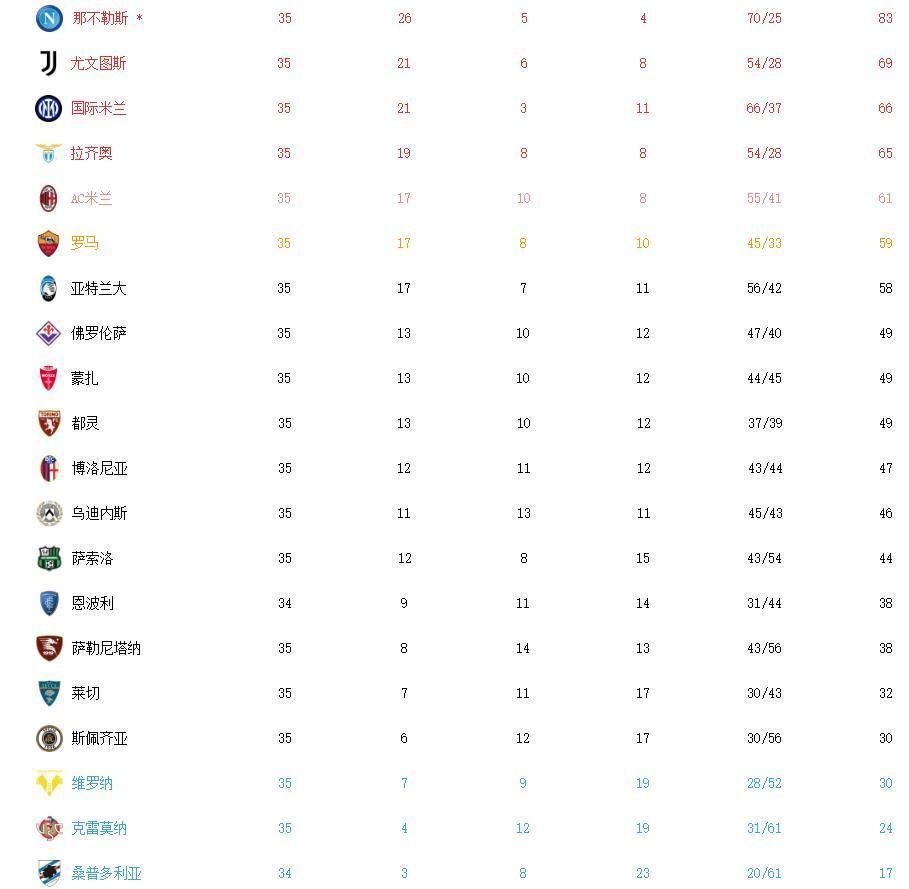Click the Roma crest icon
This screenshot has height=889, width=909.
49,243
